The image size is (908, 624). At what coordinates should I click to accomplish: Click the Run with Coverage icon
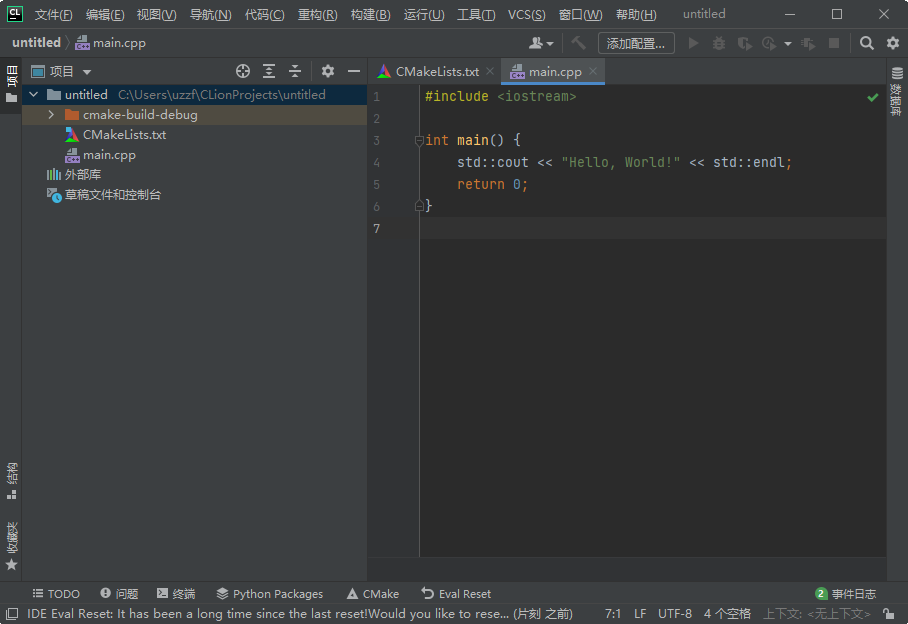coord(744,43)
